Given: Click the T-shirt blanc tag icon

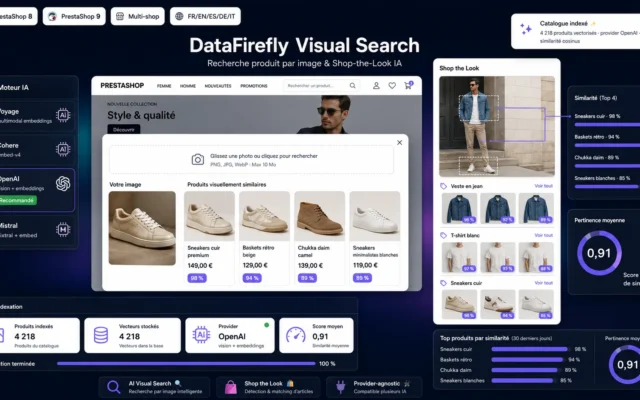Looking at the screenshot, I should [x=443, y=236].
